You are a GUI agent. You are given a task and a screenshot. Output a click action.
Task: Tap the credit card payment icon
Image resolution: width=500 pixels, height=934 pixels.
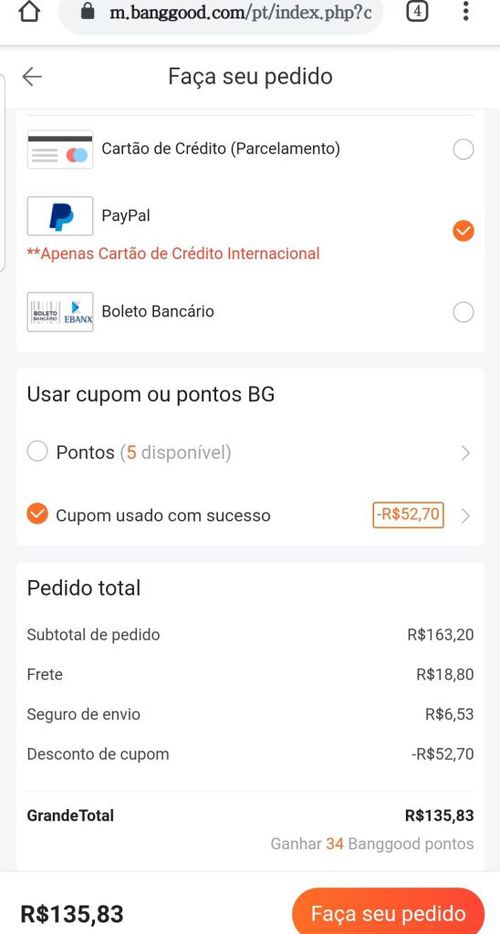tap(60, 150)
